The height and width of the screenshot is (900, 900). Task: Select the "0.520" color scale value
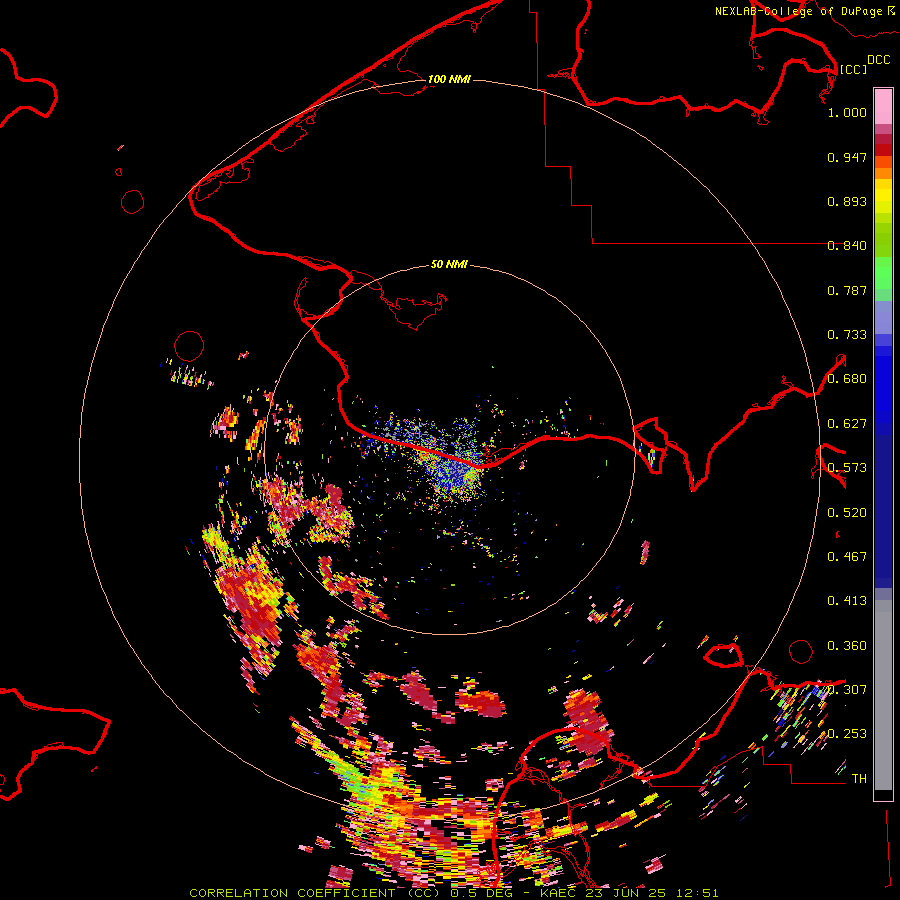click(847, 513)
